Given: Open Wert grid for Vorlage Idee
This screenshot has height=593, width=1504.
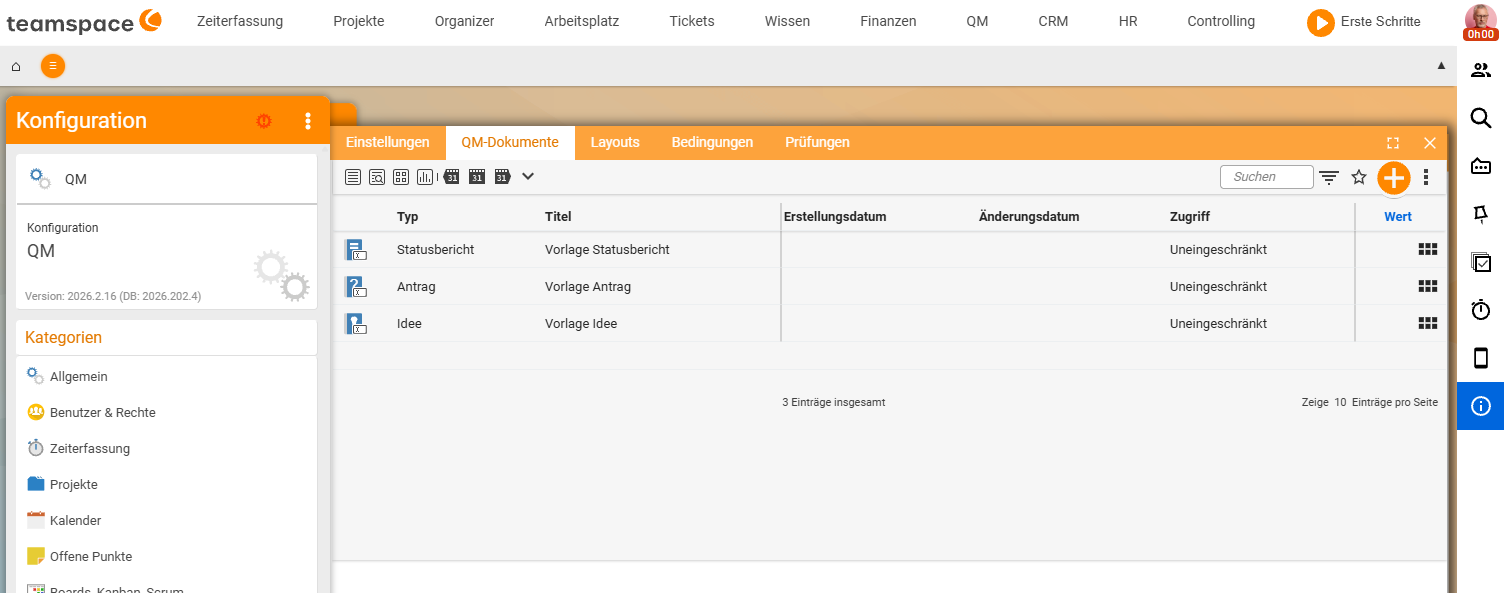Looking at the screenshot, I should pos(1428,323).
